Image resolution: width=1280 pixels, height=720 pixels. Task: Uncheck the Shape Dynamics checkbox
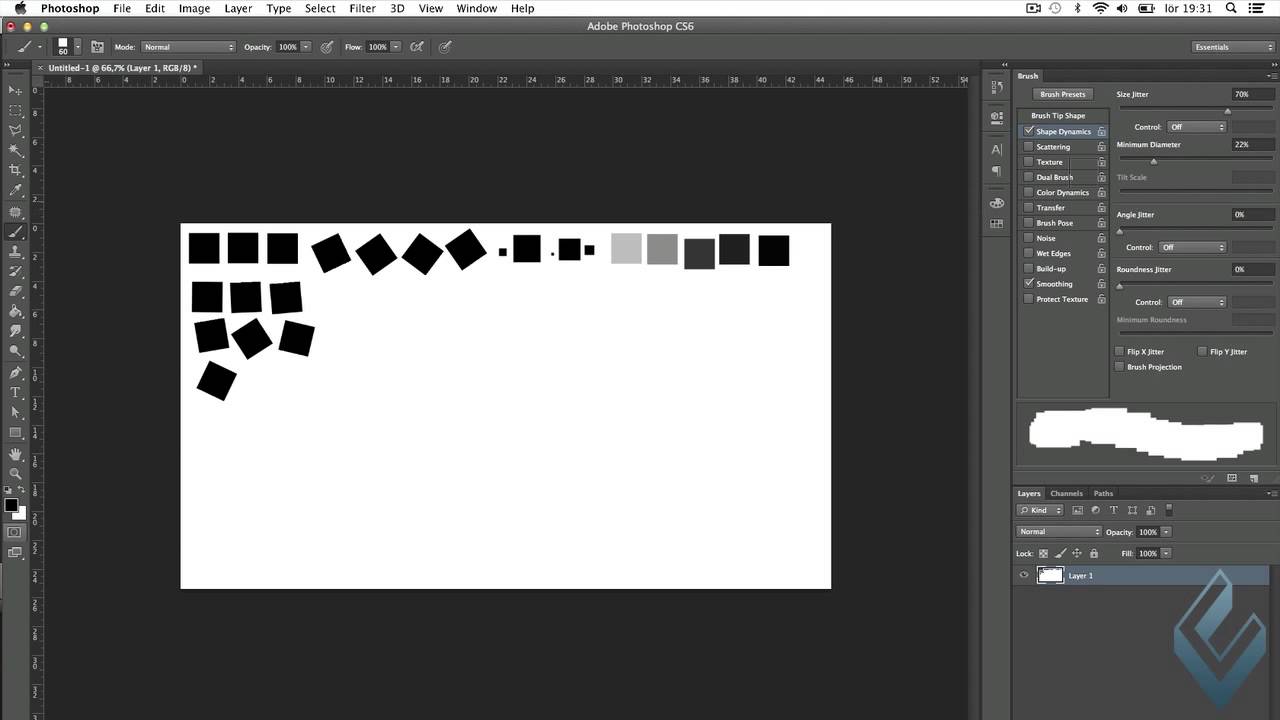click(1028, 131)
